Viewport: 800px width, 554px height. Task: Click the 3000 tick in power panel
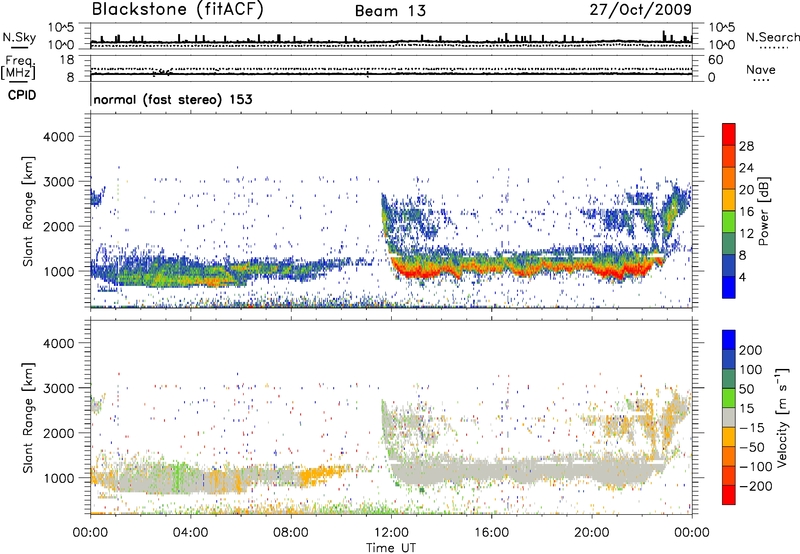[58, 182]
